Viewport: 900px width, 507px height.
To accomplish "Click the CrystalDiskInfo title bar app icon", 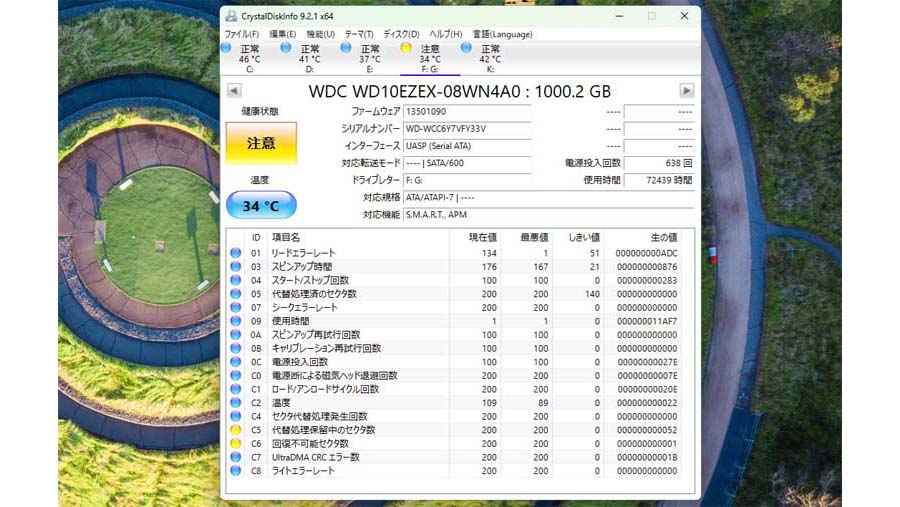I will [x=231, y=16].
